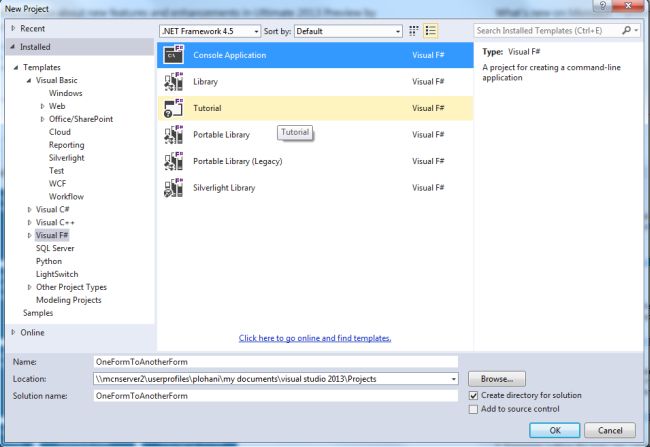Click the Portable Library template icon
This screenshot has height=447, width=650.
[173, 134]
